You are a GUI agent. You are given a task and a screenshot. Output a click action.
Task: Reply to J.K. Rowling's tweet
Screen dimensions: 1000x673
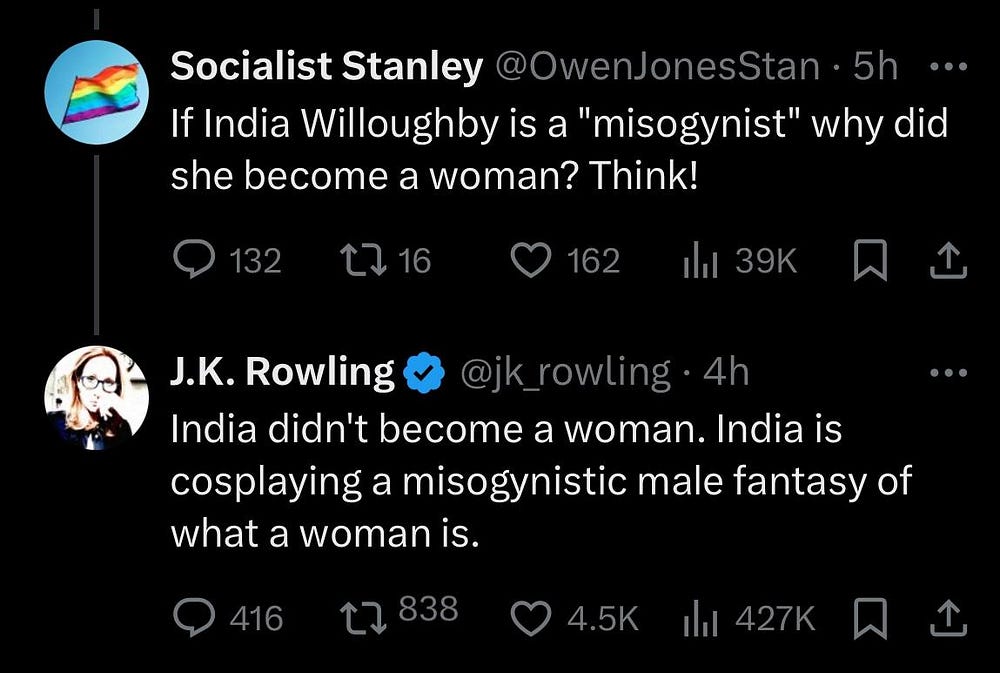coord(190,618)
